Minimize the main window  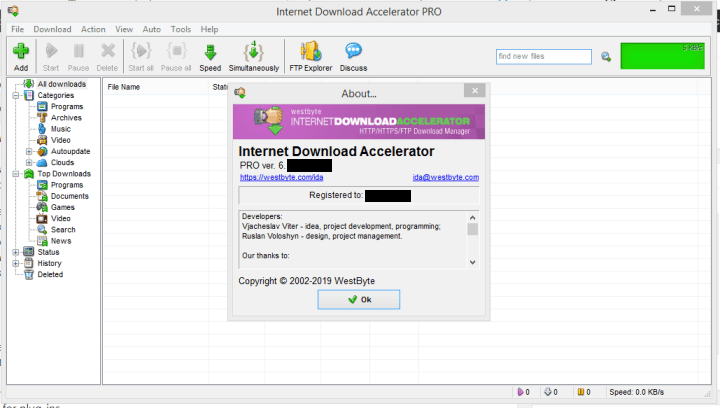click(x=652, y=9)
